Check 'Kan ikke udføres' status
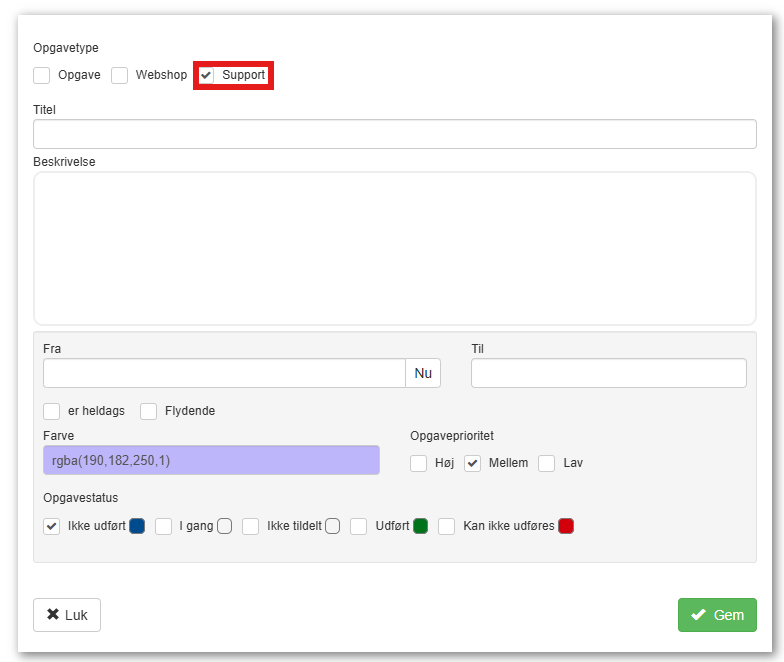784x662 pixels. pos(446,526)
